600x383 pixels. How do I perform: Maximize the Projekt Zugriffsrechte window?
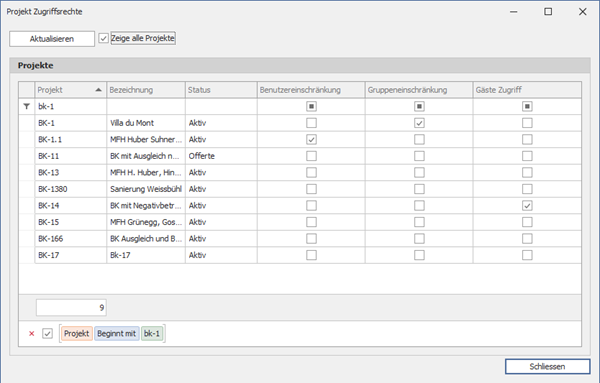point(548,12)
